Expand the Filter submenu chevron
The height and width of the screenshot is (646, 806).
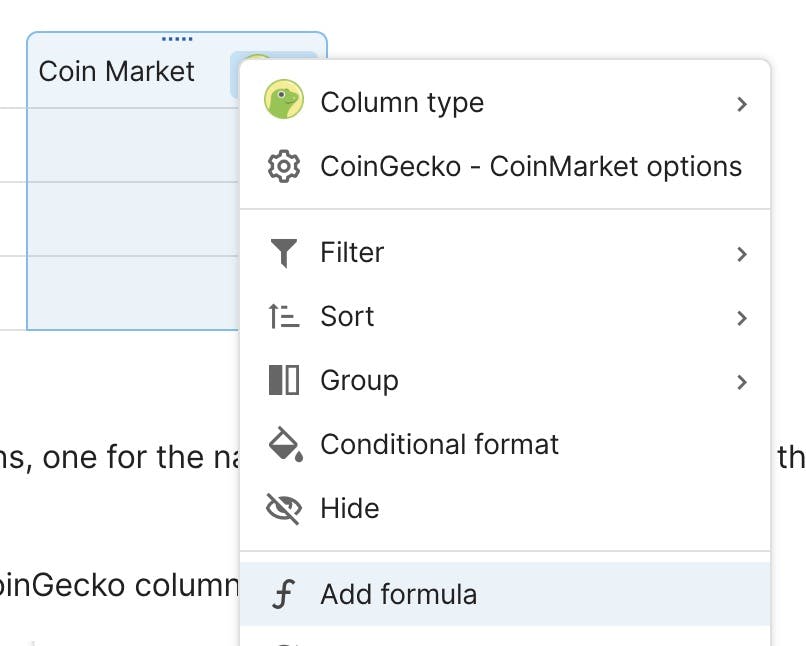[x=741, y=254]
